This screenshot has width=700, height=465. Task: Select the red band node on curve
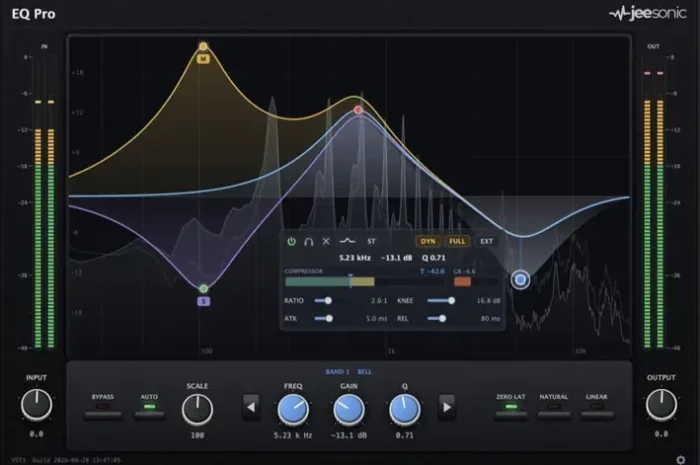pos(358,110)
